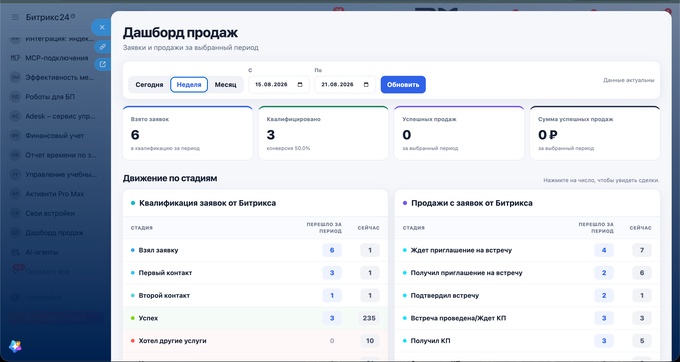Viewport: 680px width, 362px height.
Task: Open the hamburger menu beside Битрикс24
Action: [15, 17]
